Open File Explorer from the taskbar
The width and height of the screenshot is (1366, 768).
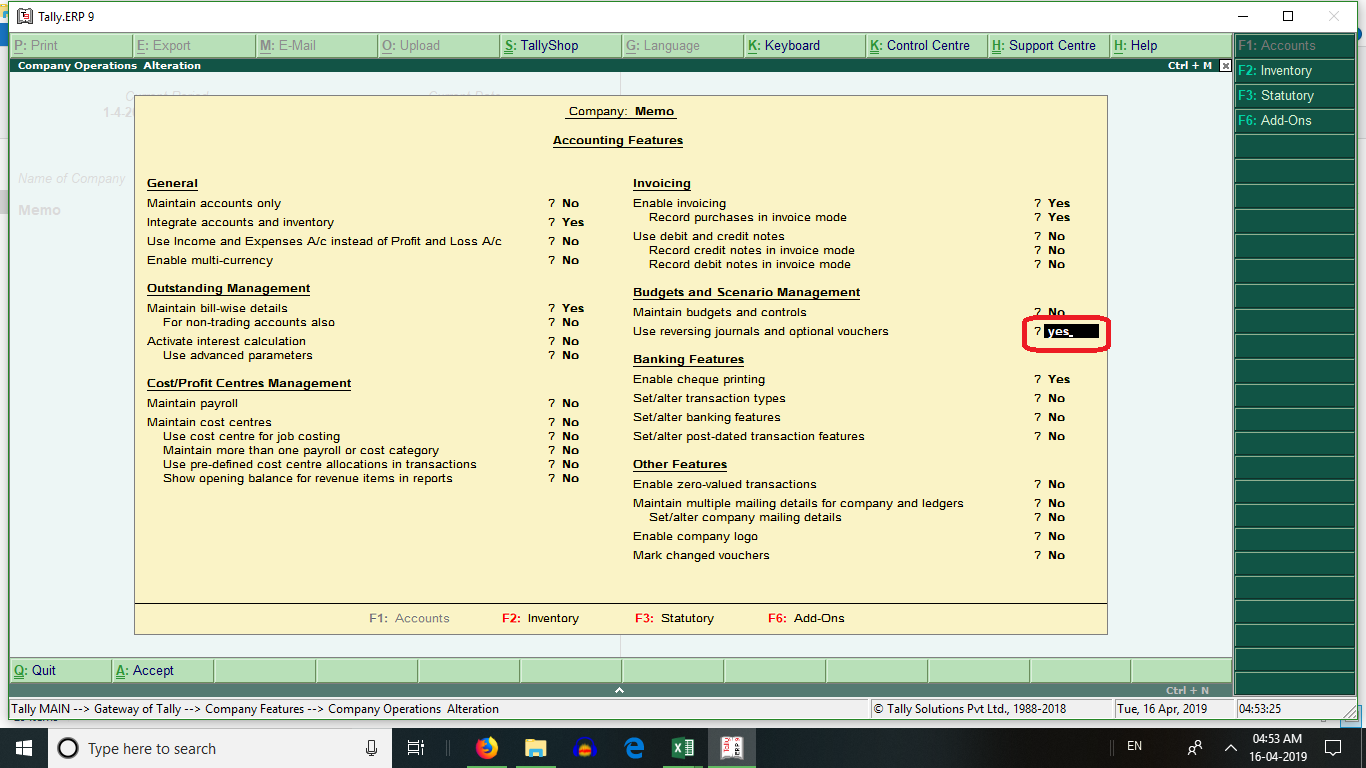(535, 747)
